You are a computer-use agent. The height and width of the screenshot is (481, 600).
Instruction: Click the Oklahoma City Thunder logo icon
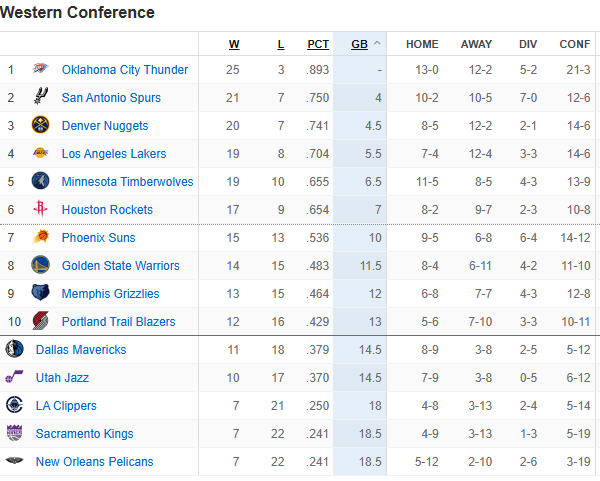40,70
